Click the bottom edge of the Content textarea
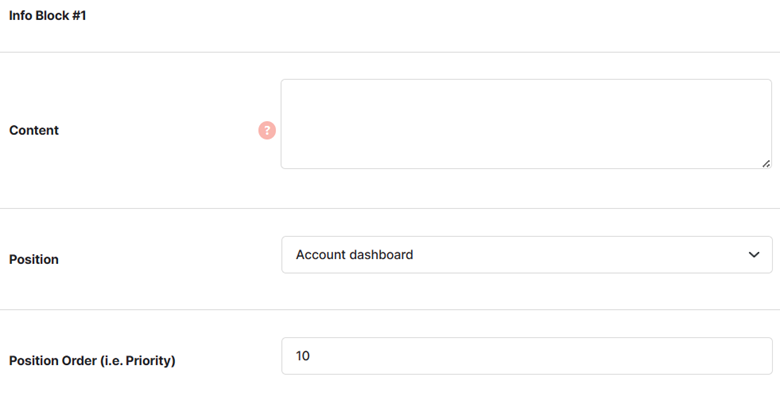 pos(526,168)
